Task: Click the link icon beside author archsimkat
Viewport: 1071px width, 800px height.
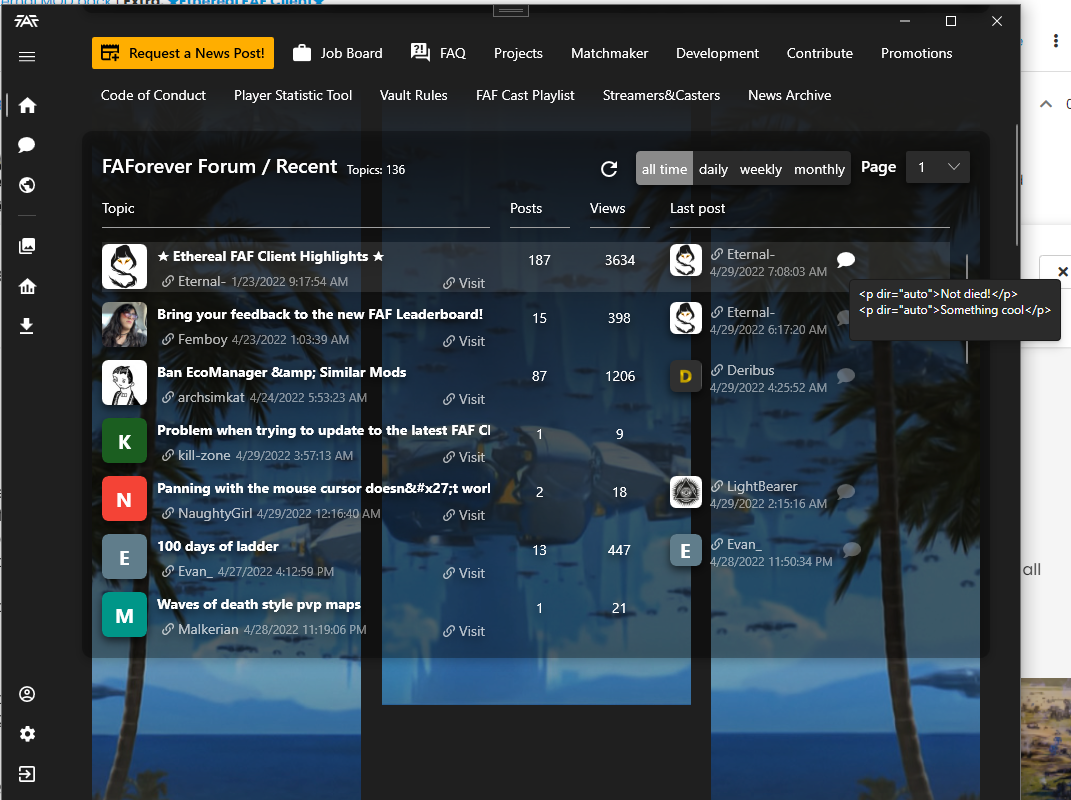Action: 168,397
